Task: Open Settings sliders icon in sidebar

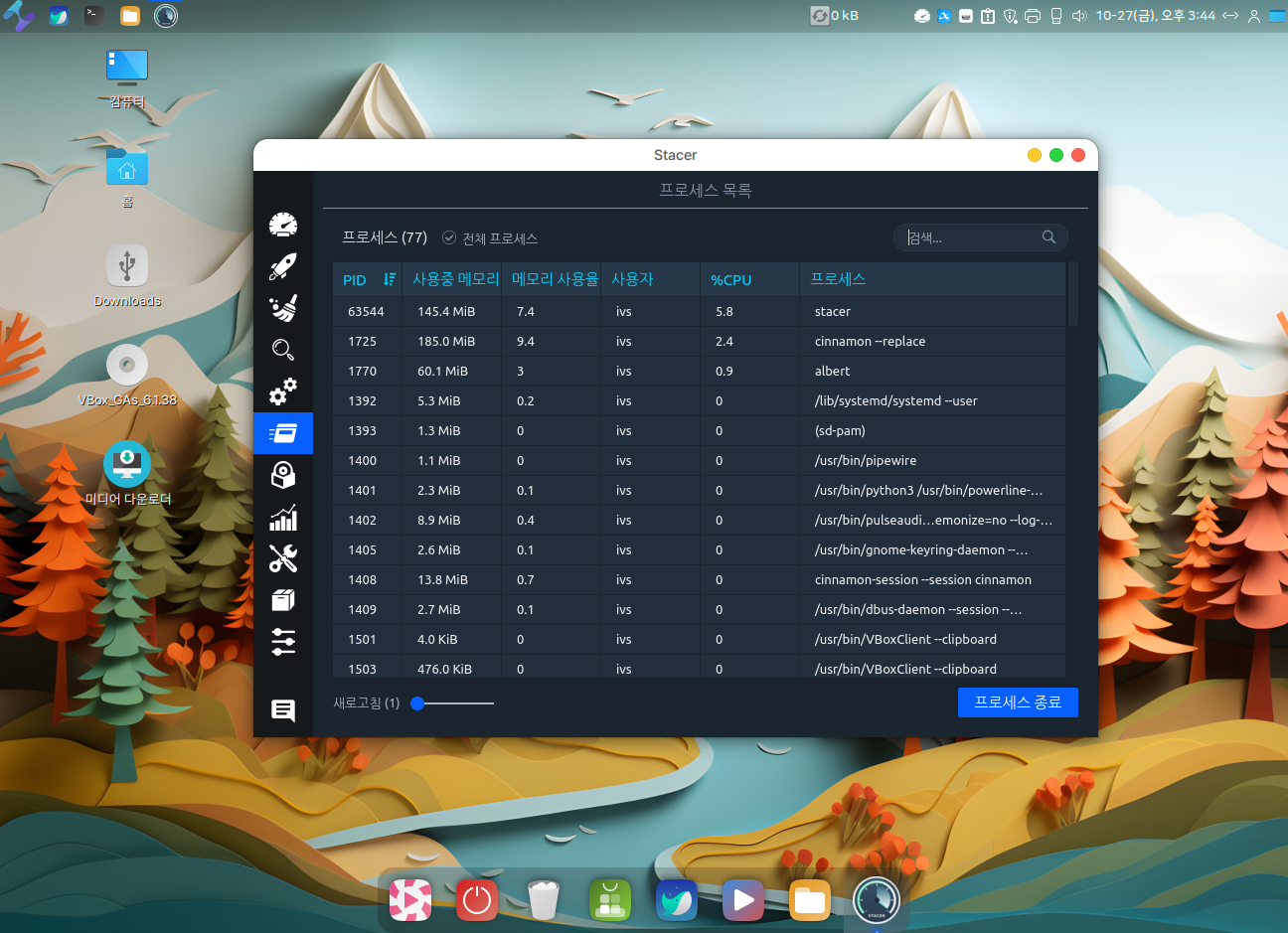Action: (x=283, y=642)
